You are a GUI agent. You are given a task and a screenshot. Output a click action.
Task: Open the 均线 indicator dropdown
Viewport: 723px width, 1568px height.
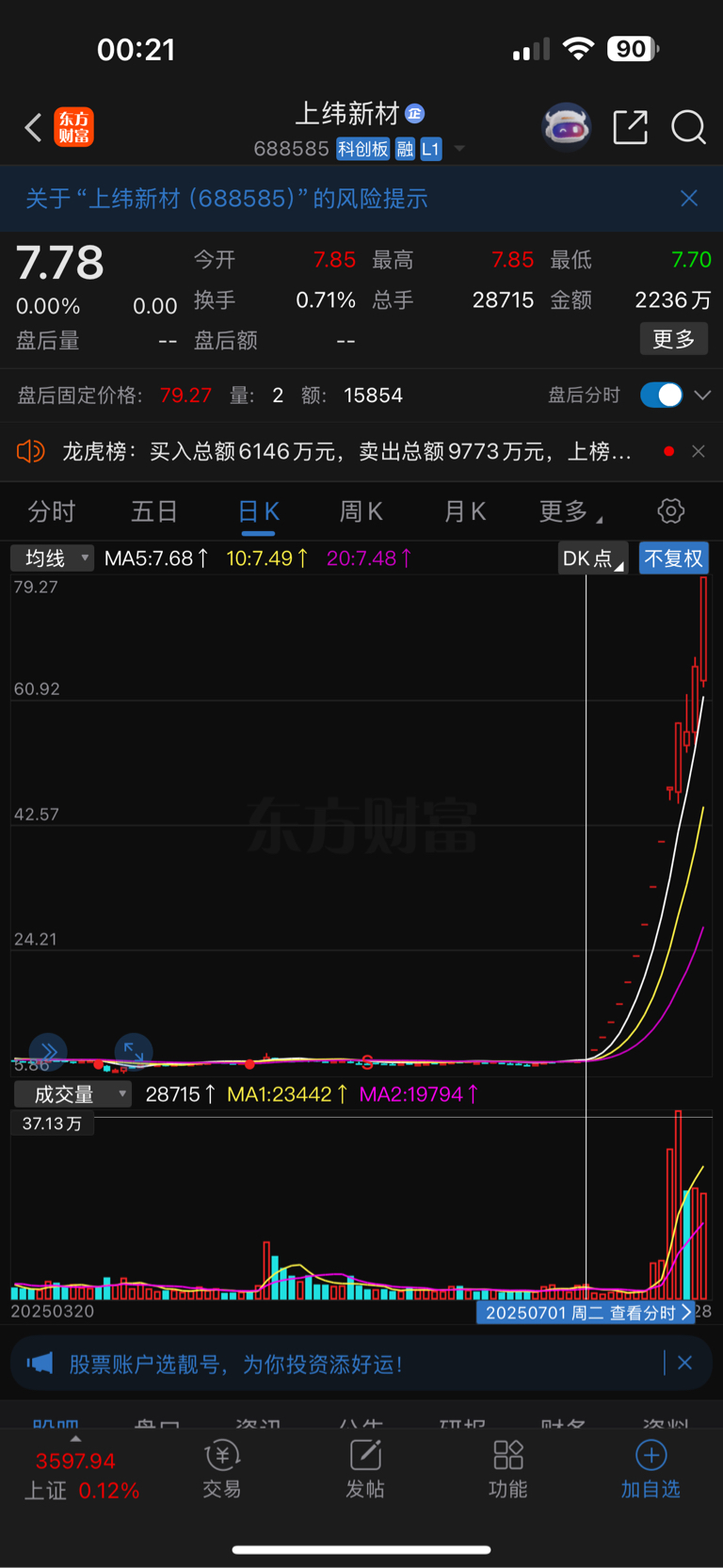(54, 558)
